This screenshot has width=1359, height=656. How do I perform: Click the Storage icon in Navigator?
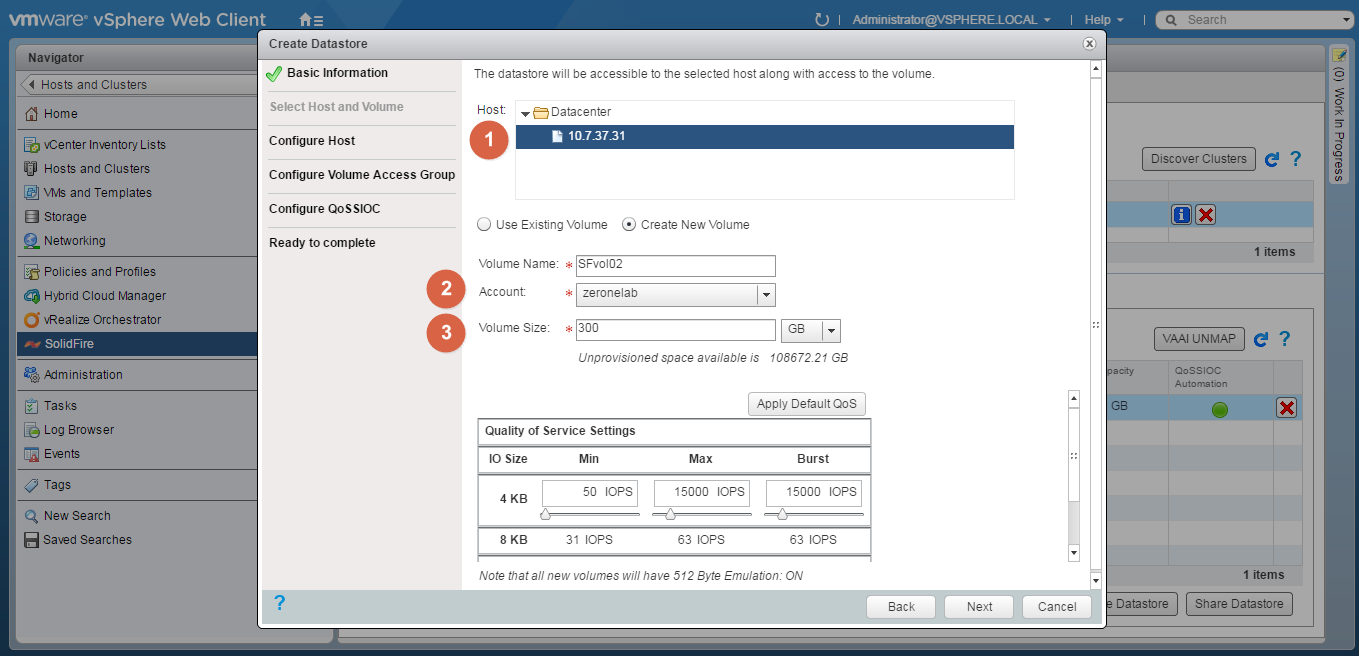tap(31, 217)
